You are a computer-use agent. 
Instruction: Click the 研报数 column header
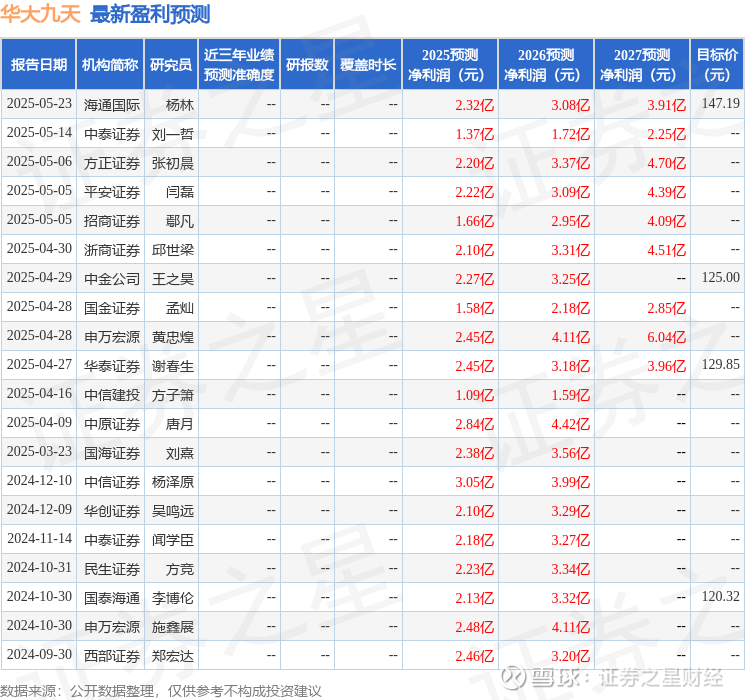(307, 64)
